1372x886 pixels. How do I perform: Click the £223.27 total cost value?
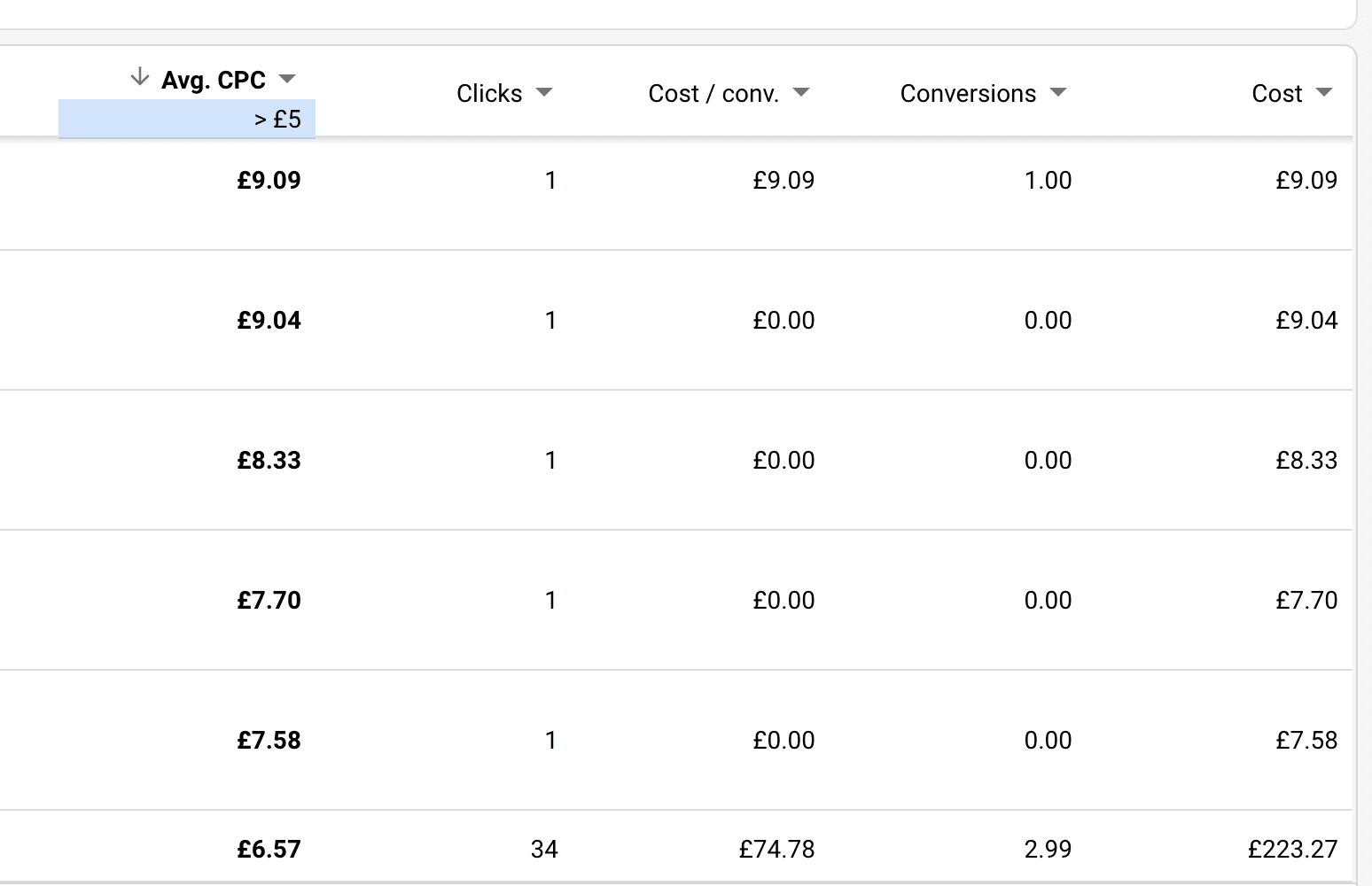(1292, 849)
